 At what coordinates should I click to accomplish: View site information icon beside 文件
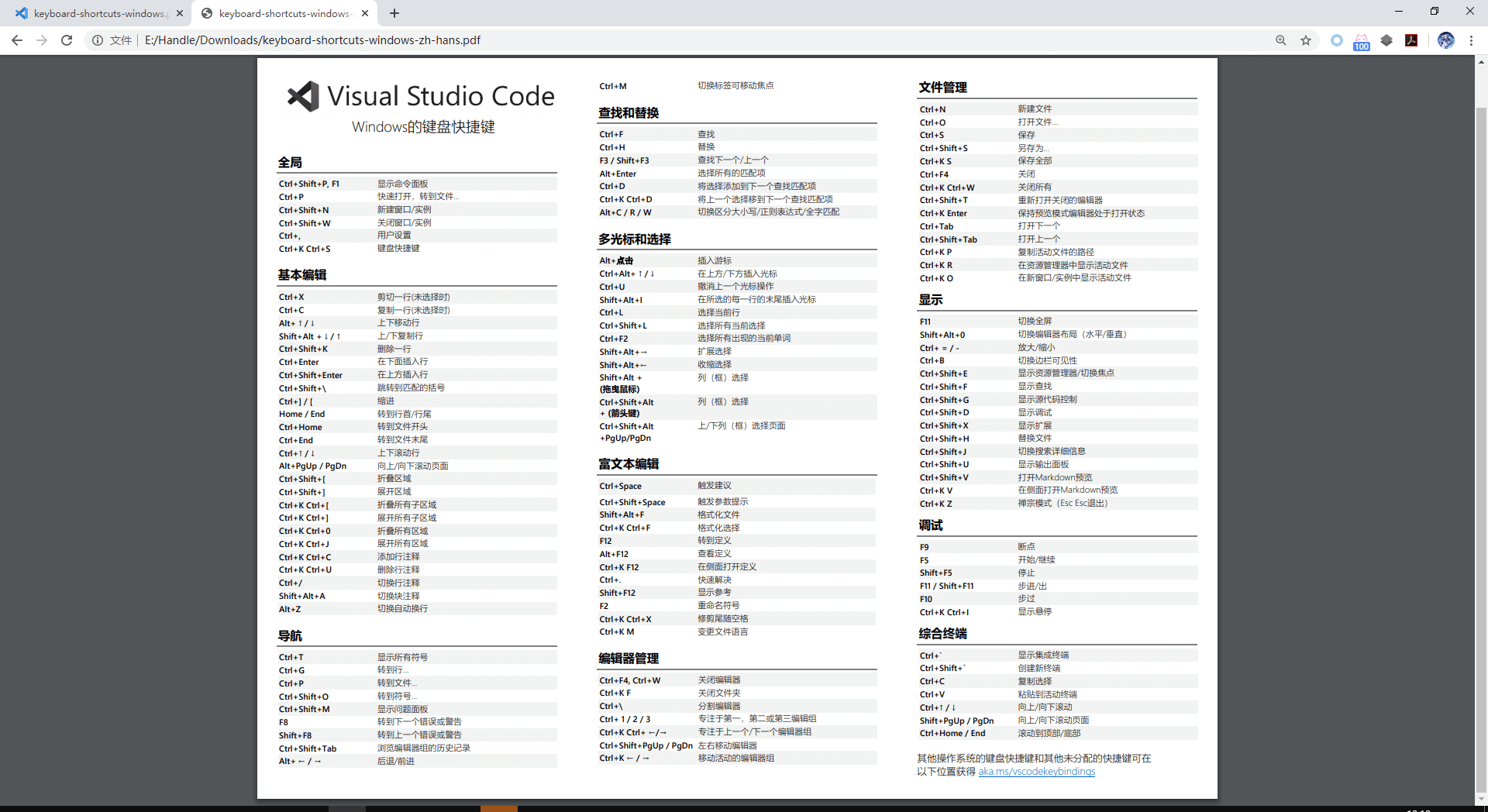98,40
